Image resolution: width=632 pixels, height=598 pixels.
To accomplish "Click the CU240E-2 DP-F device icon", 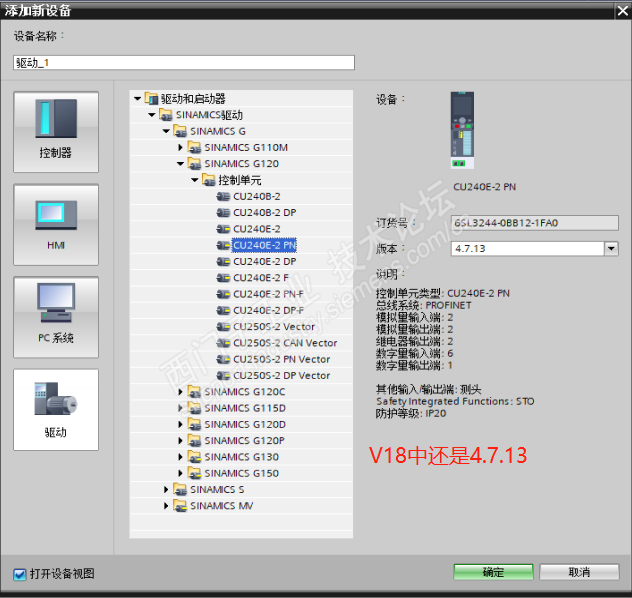I will click(223, 310).
